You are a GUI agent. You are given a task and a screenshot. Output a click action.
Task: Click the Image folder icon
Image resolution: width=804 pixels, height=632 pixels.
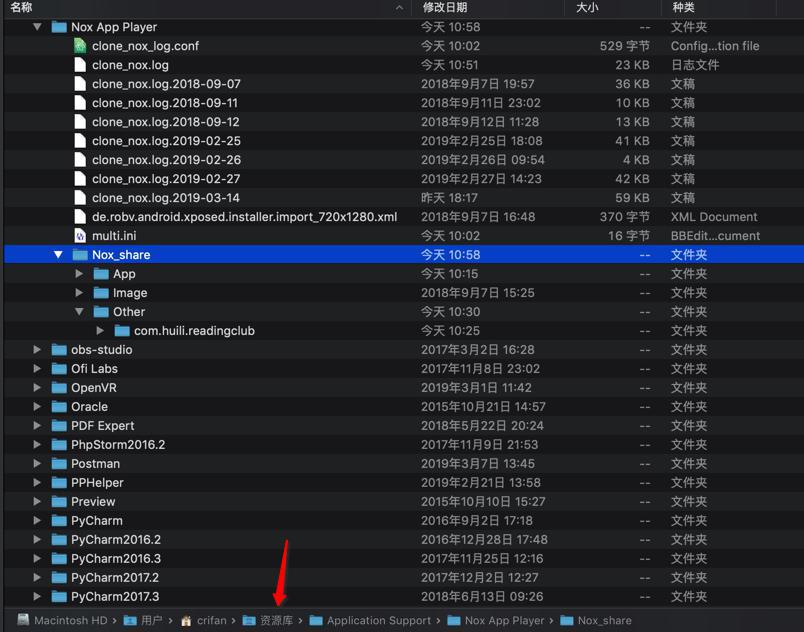point(101,293)
